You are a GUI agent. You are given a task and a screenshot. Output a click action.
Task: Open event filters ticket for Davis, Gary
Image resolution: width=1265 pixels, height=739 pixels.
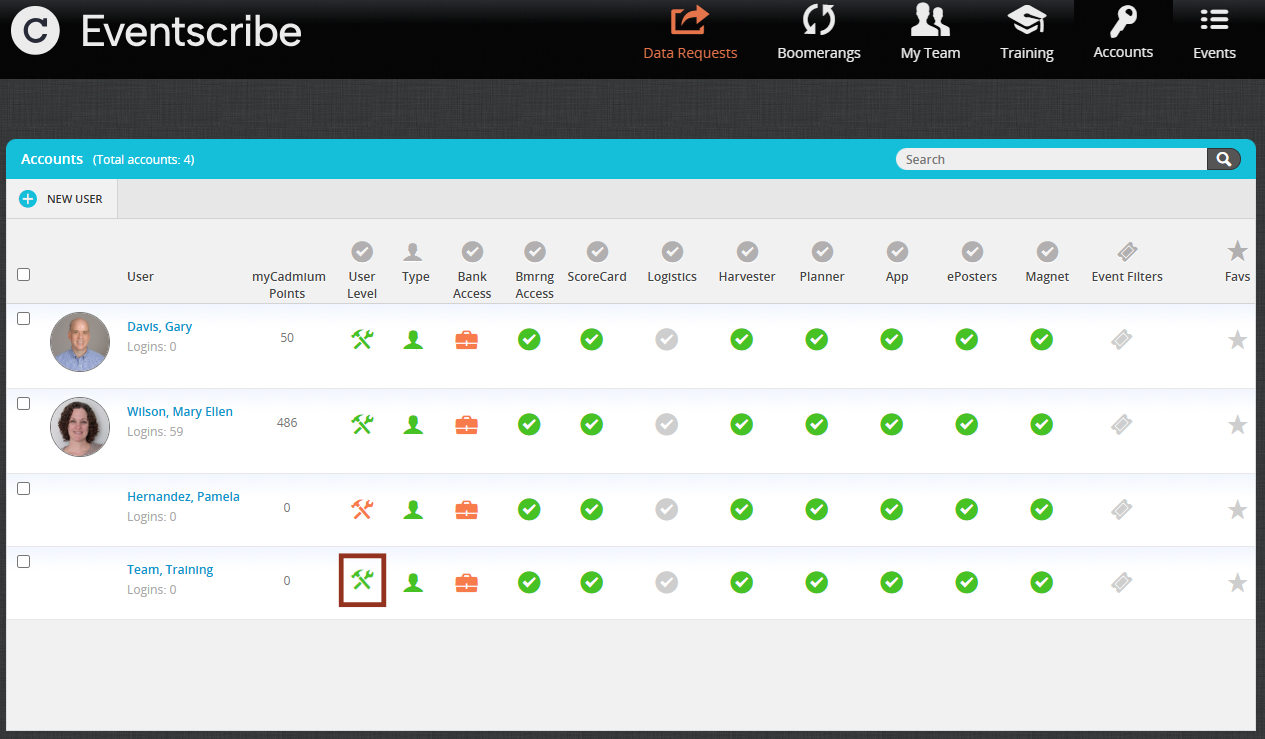[1122, 340]
